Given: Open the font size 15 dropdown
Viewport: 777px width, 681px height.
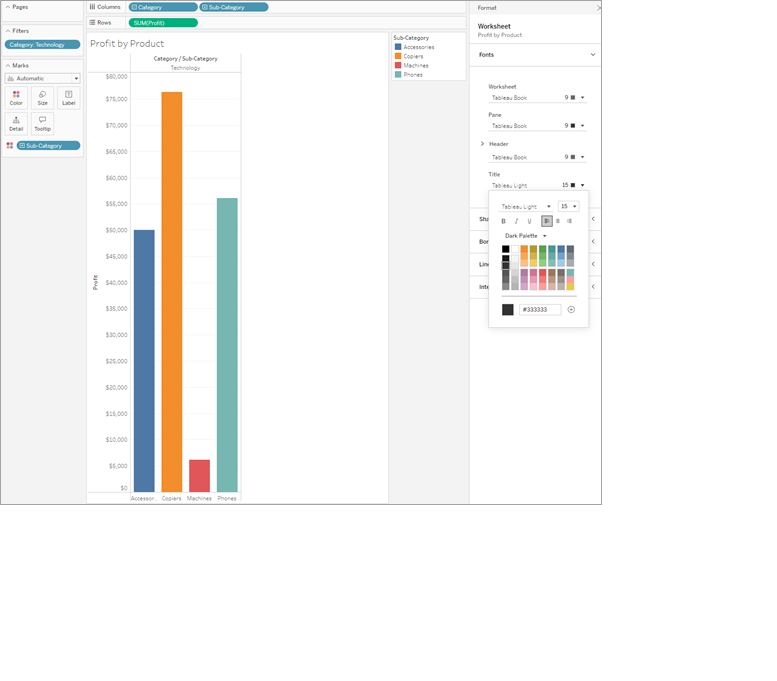Looking at the screenshot, I should click(x=568, y=206).
